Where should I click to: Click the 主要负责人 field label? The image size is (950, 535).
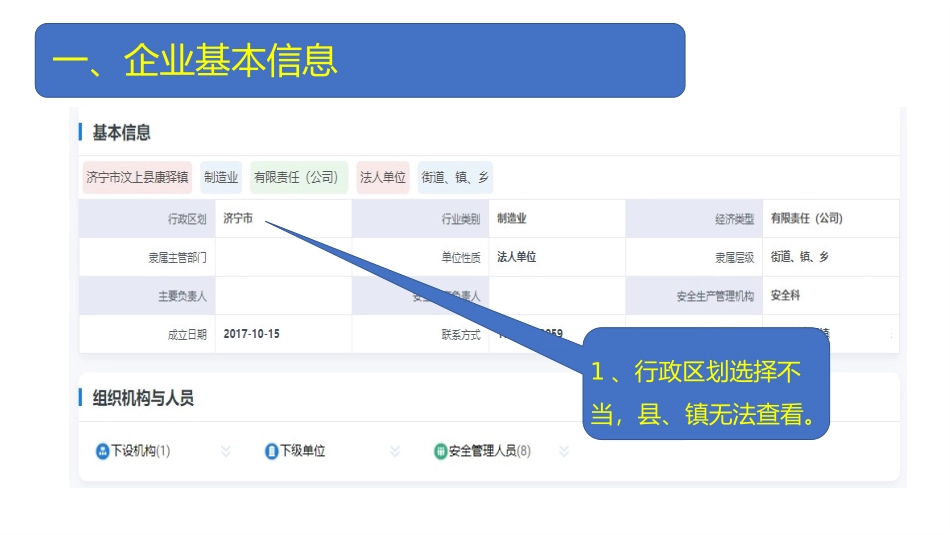(x=182, y=296)
